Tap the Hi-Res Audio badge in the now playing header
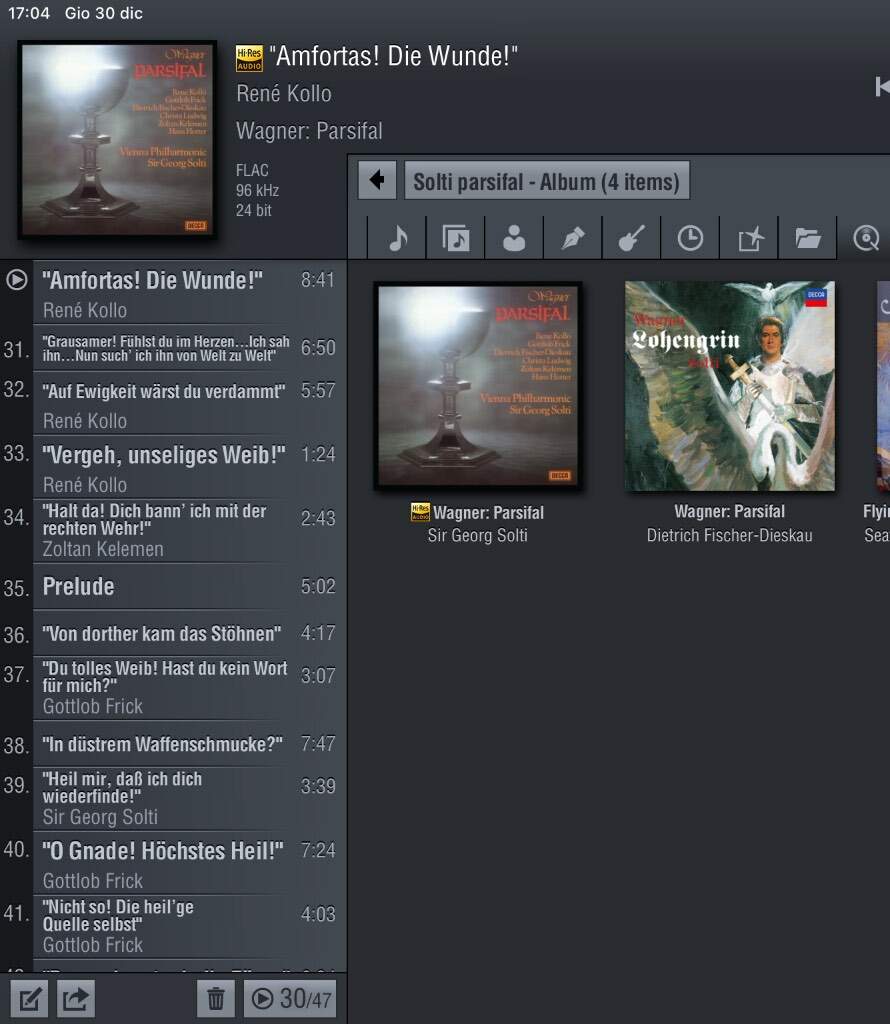This screenshot has width=890, height=1024. (x=249, y=58)
